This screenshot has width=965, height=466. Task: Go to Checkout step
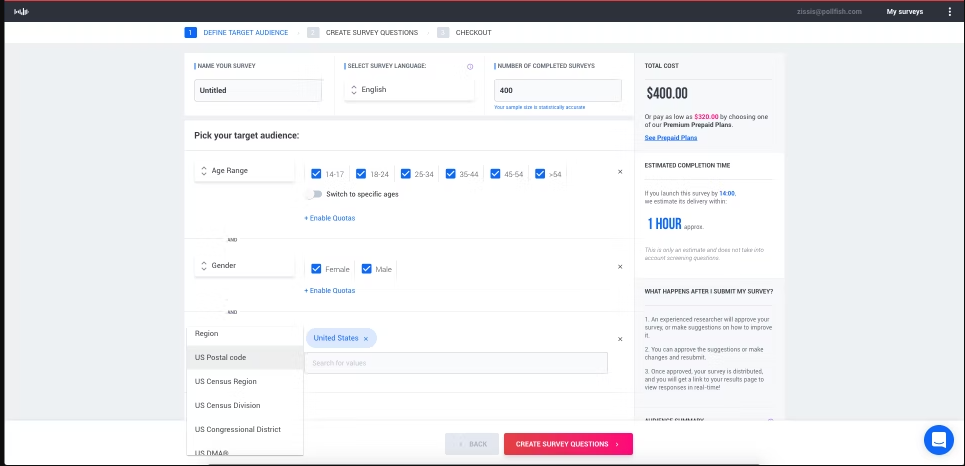[473, 33]
